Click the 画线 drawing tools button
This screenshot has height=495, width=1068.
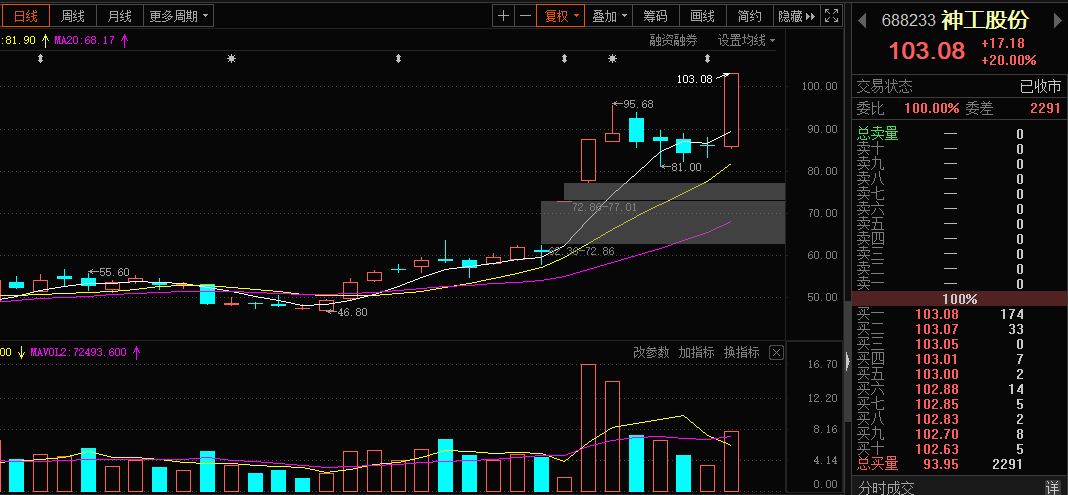click(702, 16)
